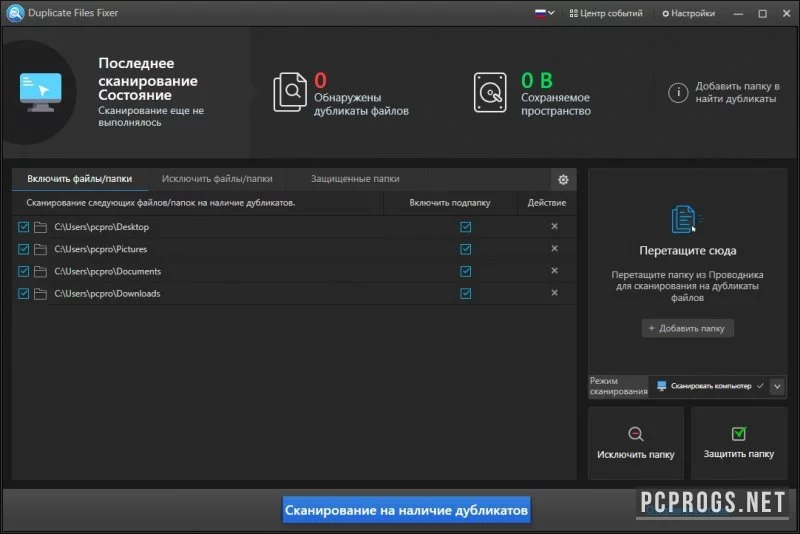800x534 pixels.
Task: Click the Duplicate Files Fixer app logo
Action: (x=15, y=13)
